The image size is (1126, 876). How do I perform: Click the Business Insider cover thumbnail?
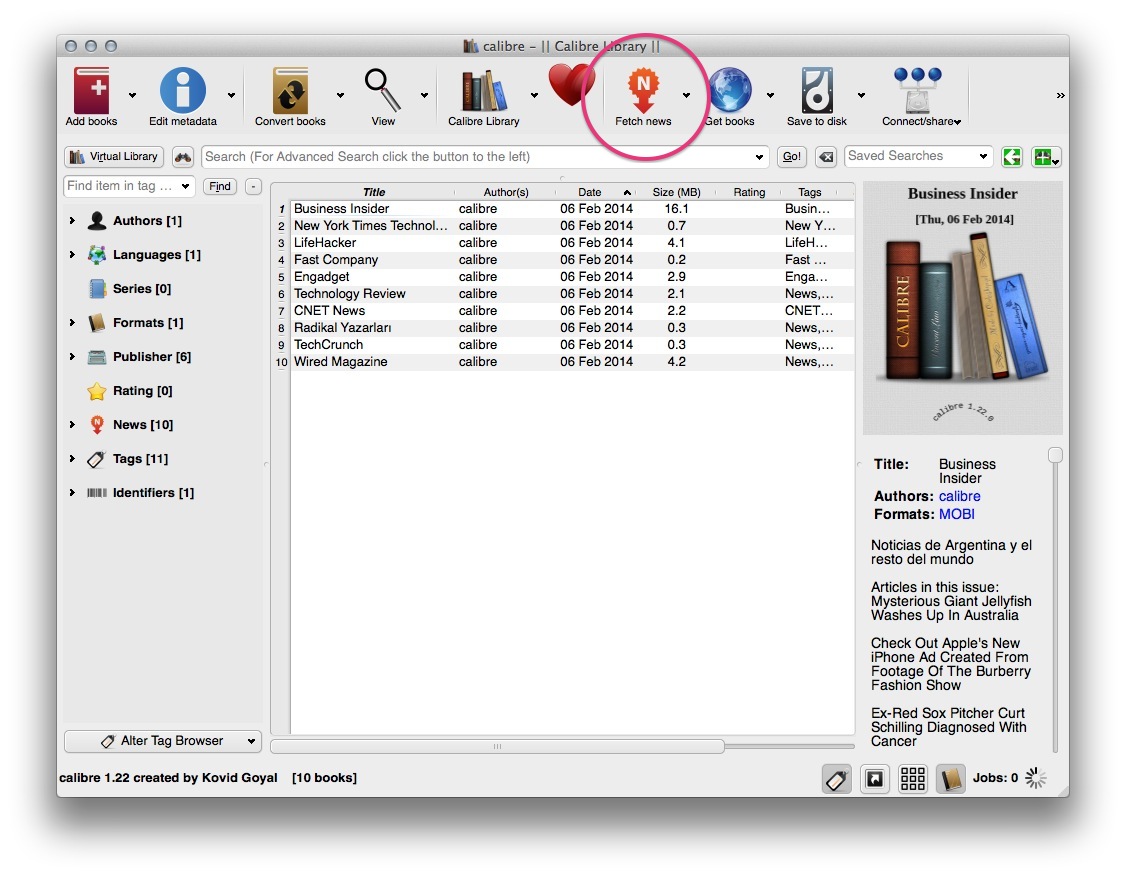point(962,309)
